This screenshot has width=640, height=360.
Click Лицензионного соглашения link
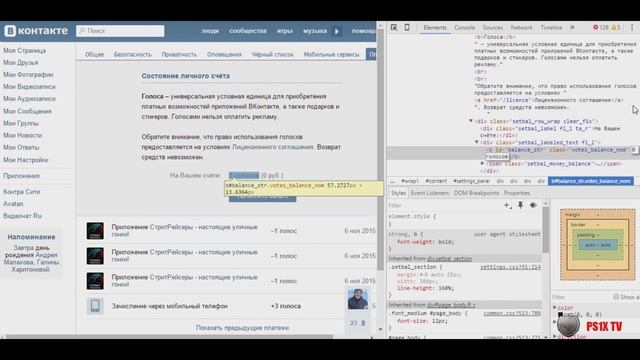click(x=273, y=147)
